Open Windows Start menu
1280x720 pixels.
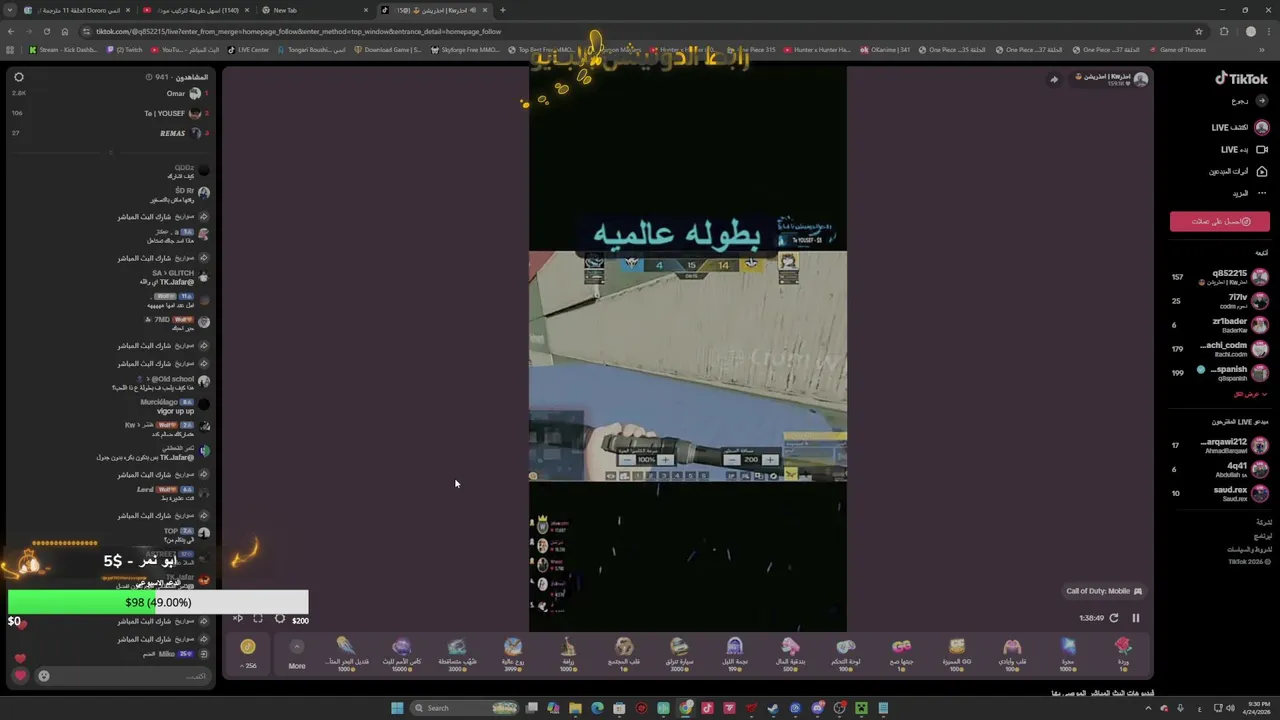coord(397,708)
